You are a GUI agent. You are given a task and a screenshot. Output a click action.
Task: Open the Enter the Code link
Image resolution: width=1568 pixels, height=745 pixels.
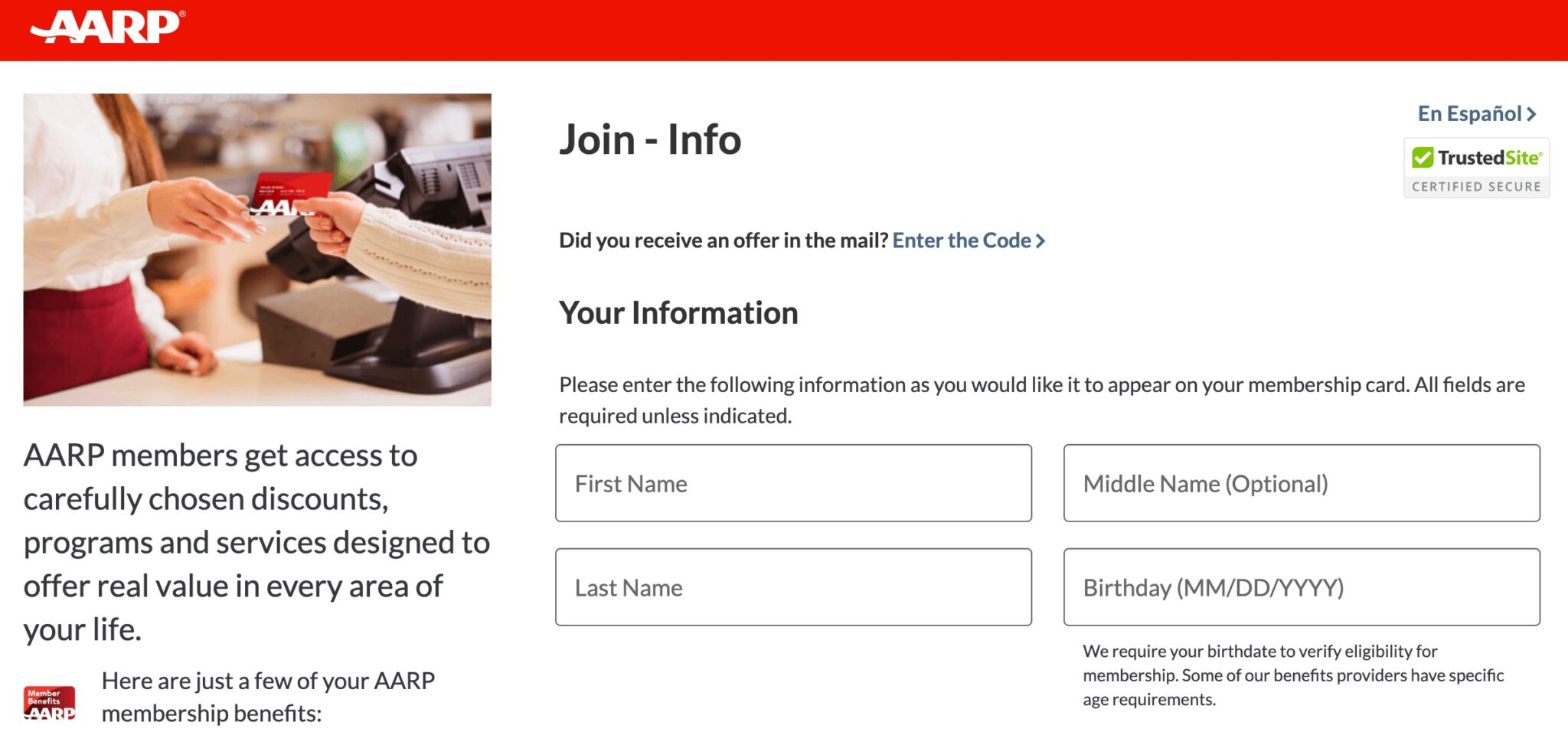[962, 240]
